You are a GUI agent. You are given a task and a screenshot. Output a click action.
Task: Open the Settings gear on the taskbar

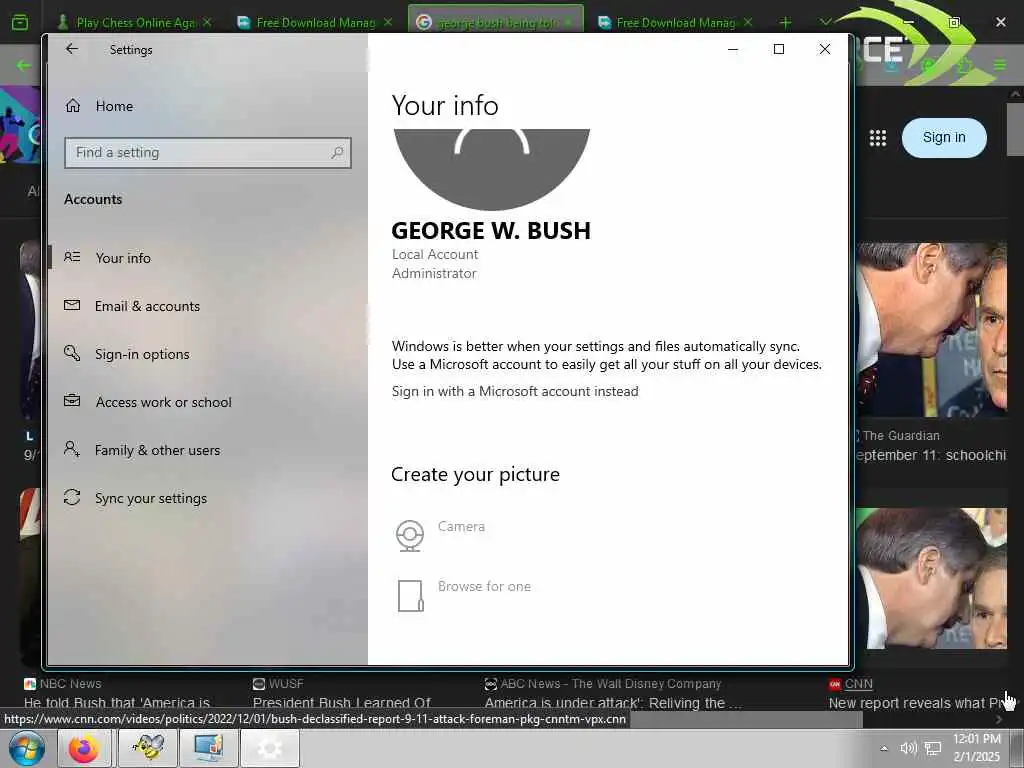270,748
